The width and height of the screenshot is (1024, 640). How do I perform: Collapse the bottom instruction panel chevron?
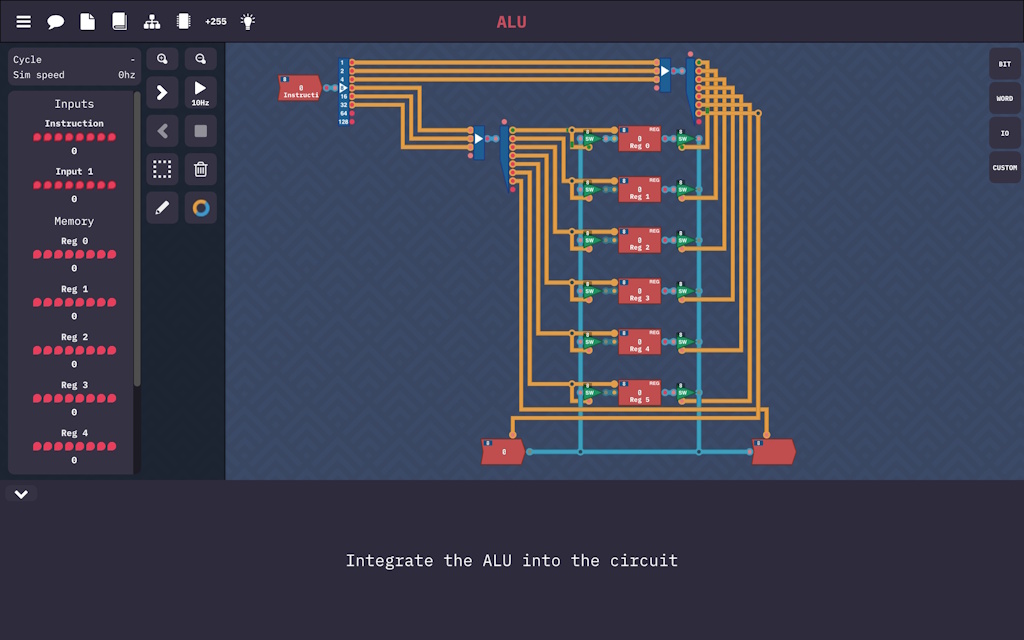(21, 494)
